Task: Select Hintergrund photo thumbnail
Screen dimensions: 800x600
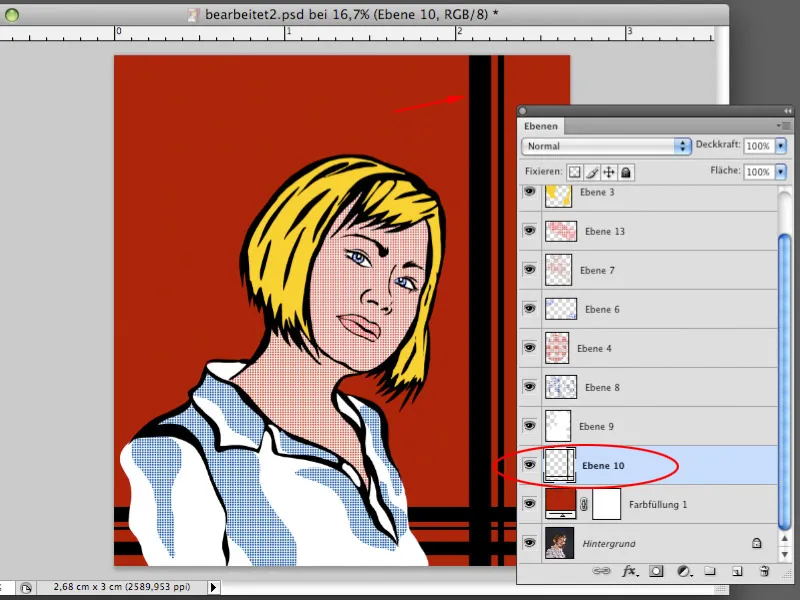Action: click(x=559, y=543)
